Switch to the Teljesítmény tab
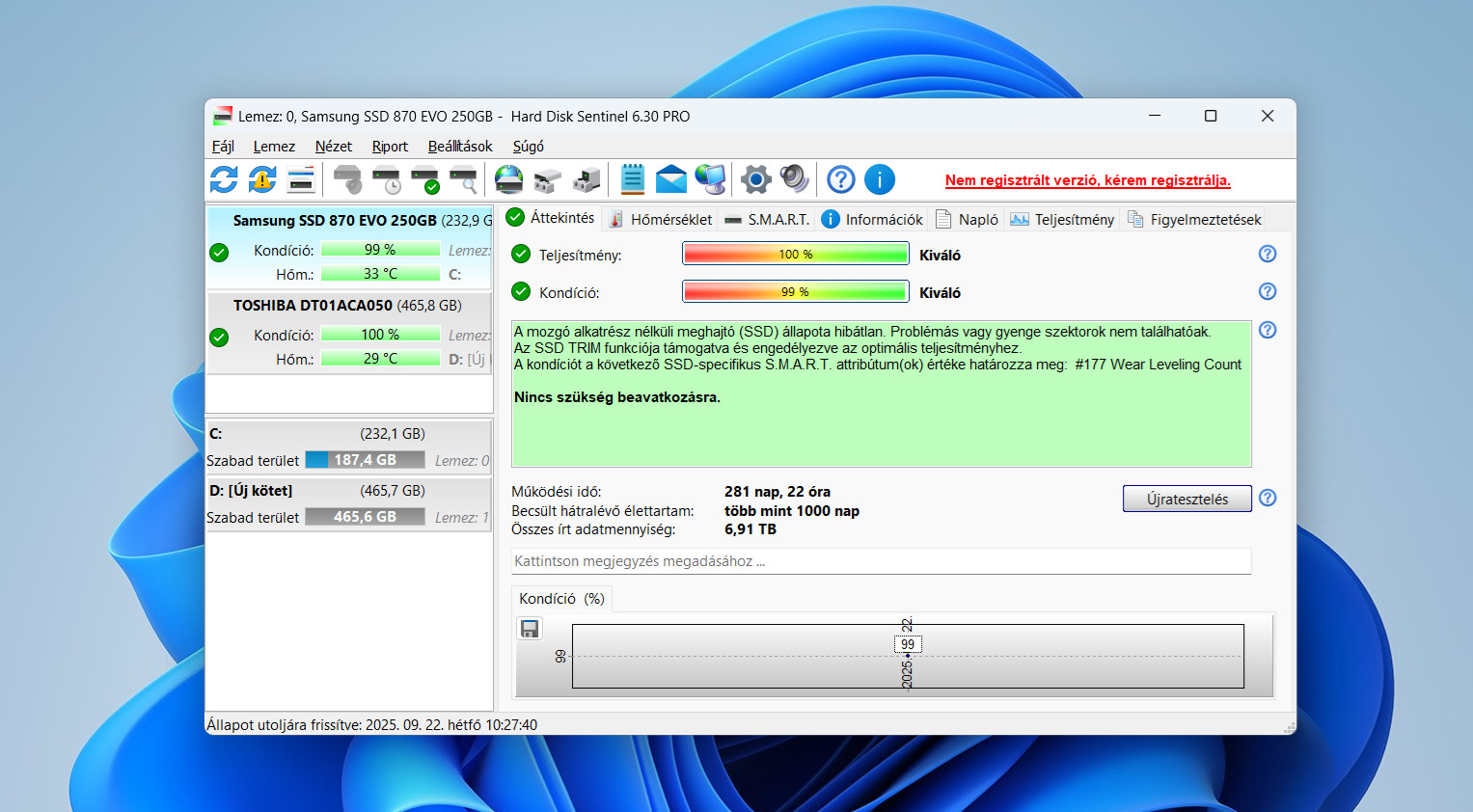The height and width of the screenshot is (812, 1473). coord(1062,220)
